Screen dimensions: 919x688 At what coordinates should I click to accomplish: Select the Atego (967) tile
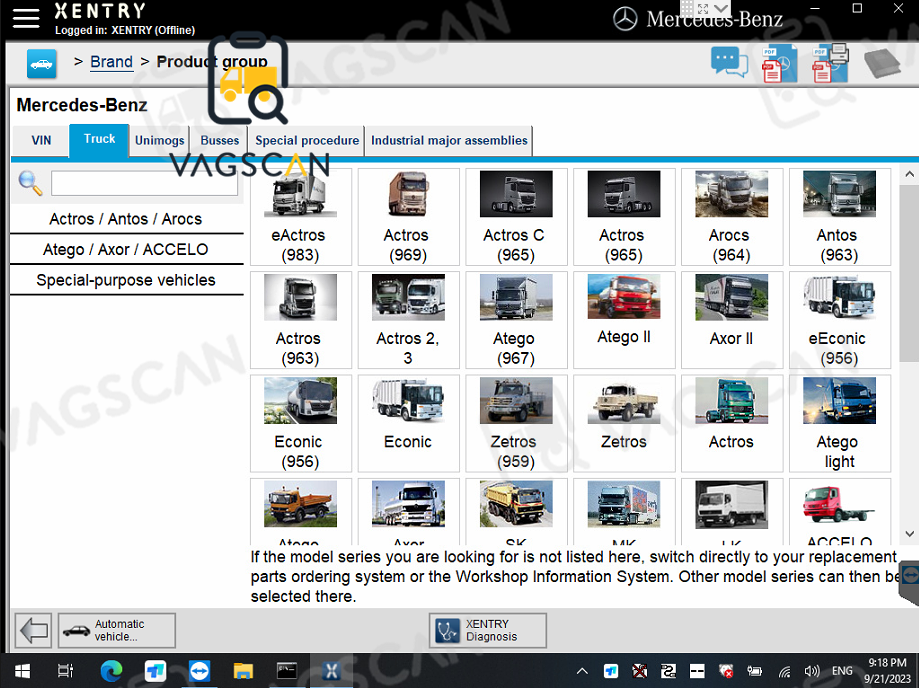(x=516, y=320)
